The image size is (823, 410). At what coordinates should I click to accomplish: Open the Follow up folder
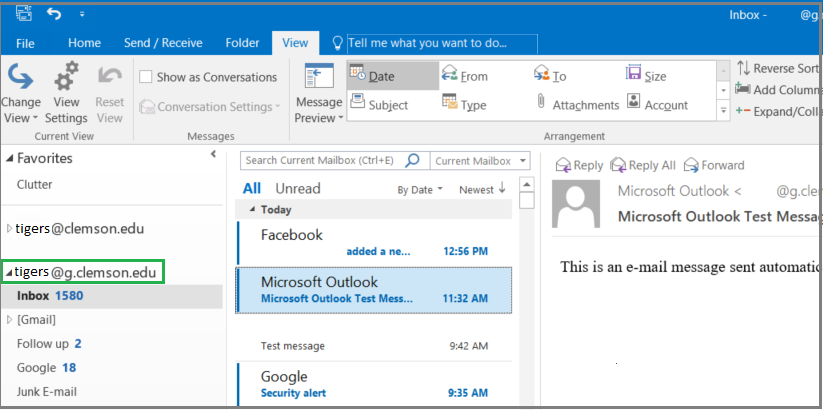click(x=49, y=344)
